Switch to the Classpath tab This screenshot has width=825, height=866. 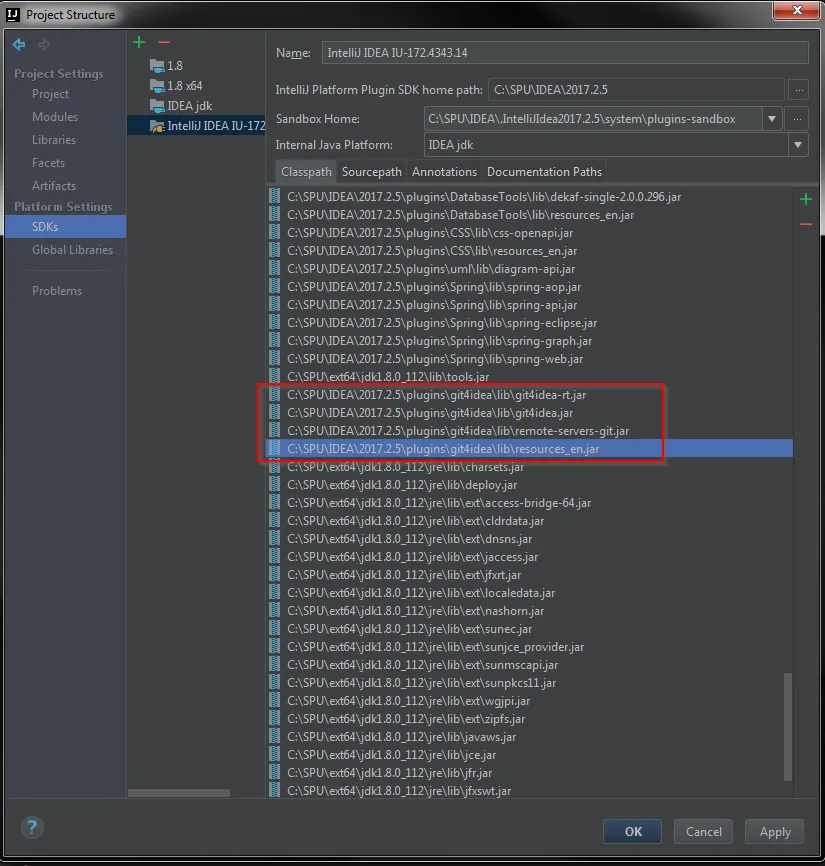(x=306, y=172)
